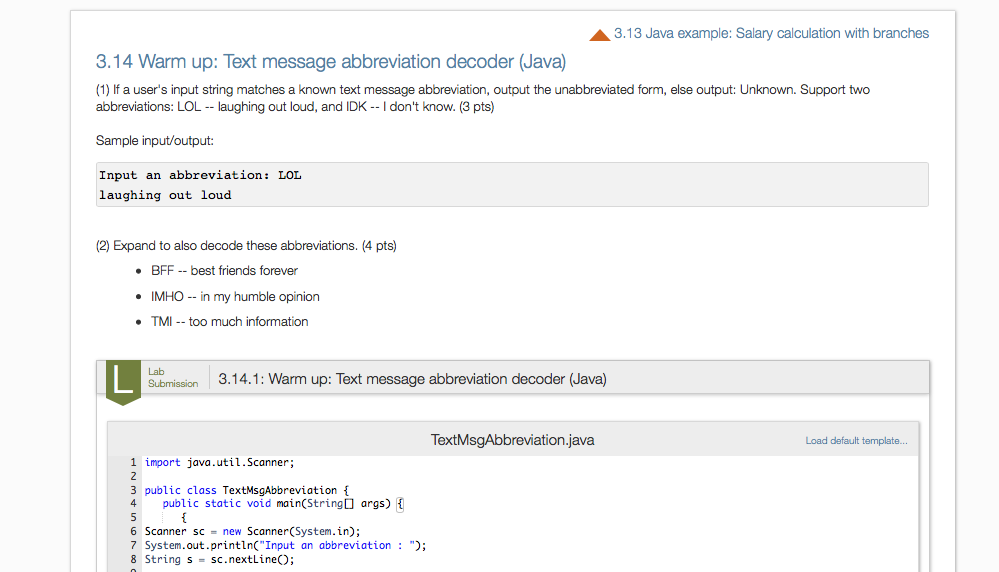Click the Scanner sc = new Scanner line
999x572 pixels.
tap(252, 531)
